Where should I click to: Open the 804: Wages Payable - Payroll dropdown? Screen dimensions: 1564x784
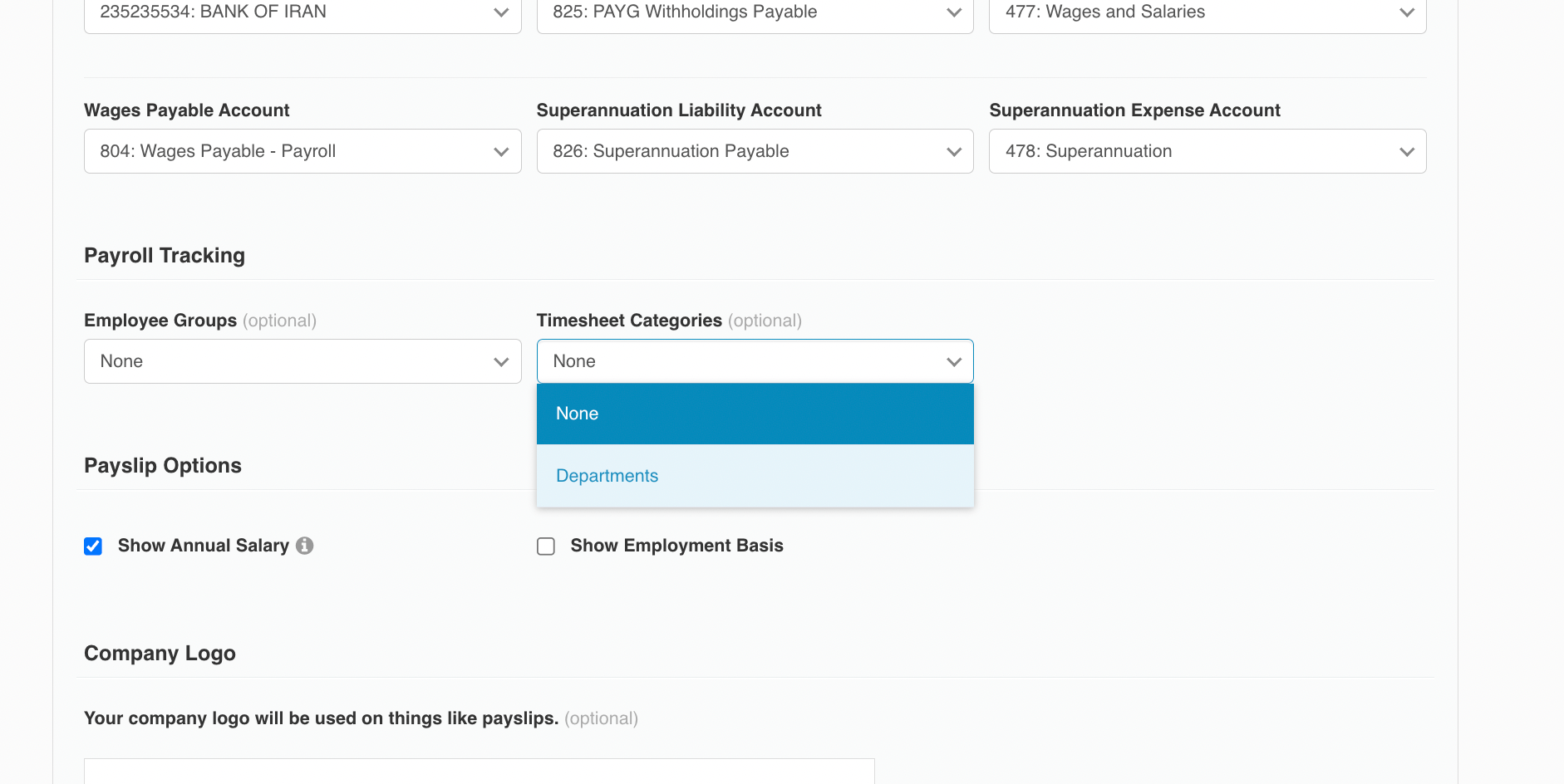302,151
